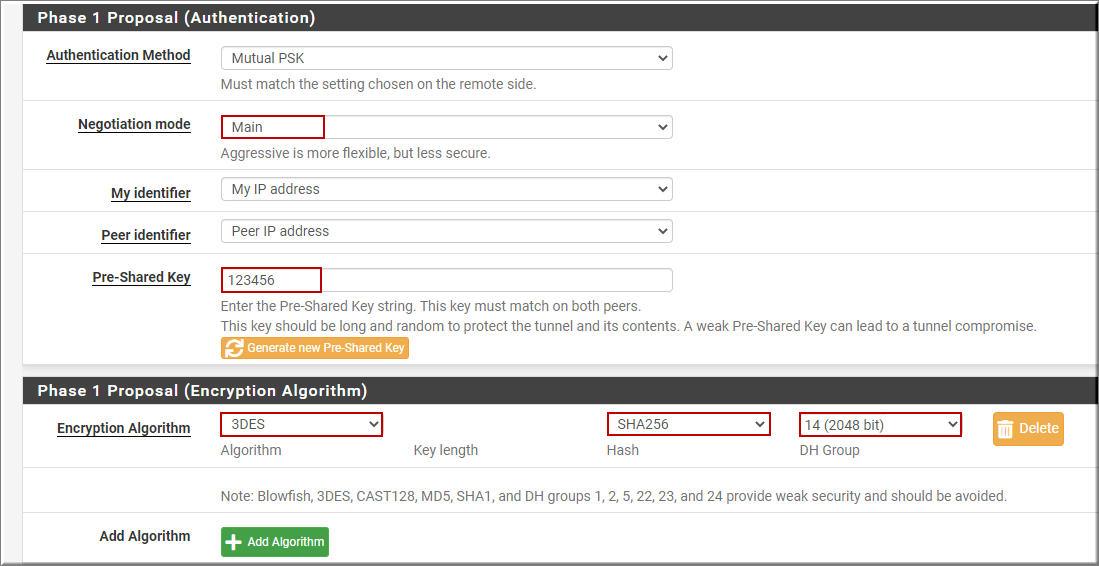1099x566 pixels.
Task: Click the Authentication Method label
Action: [x=118, y=55]
